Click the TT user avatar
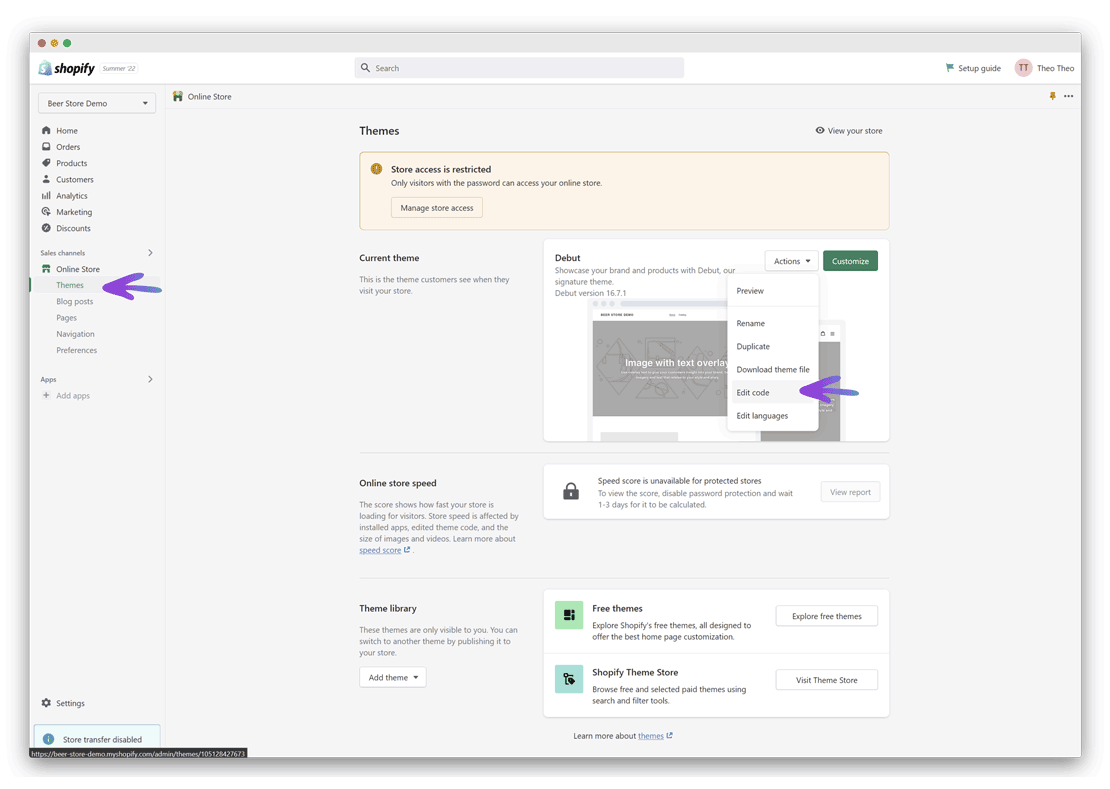1110x789 pixels. click(x=1023, y=68)
